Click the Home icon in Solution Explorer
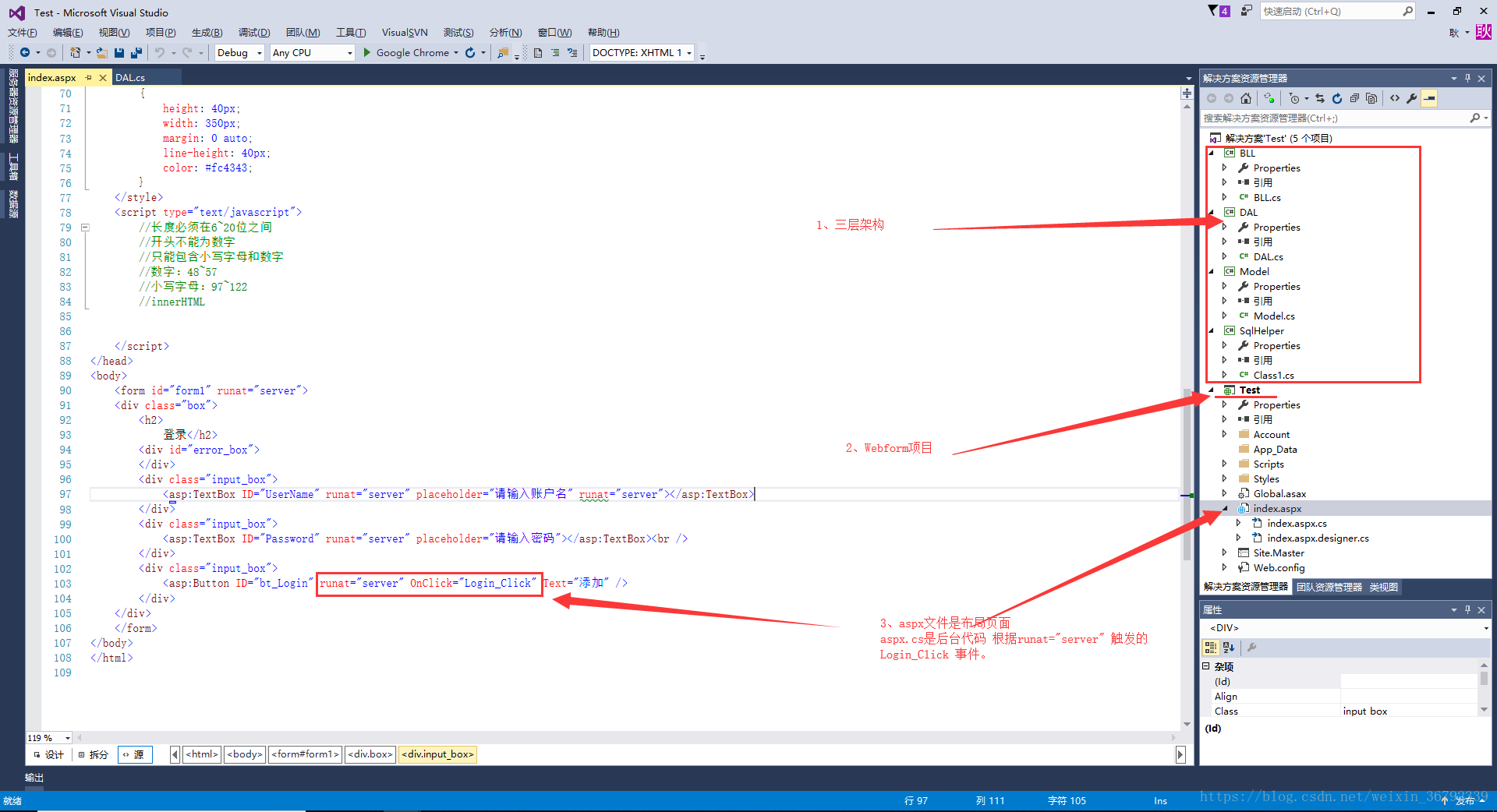 tap(1246, 98)
